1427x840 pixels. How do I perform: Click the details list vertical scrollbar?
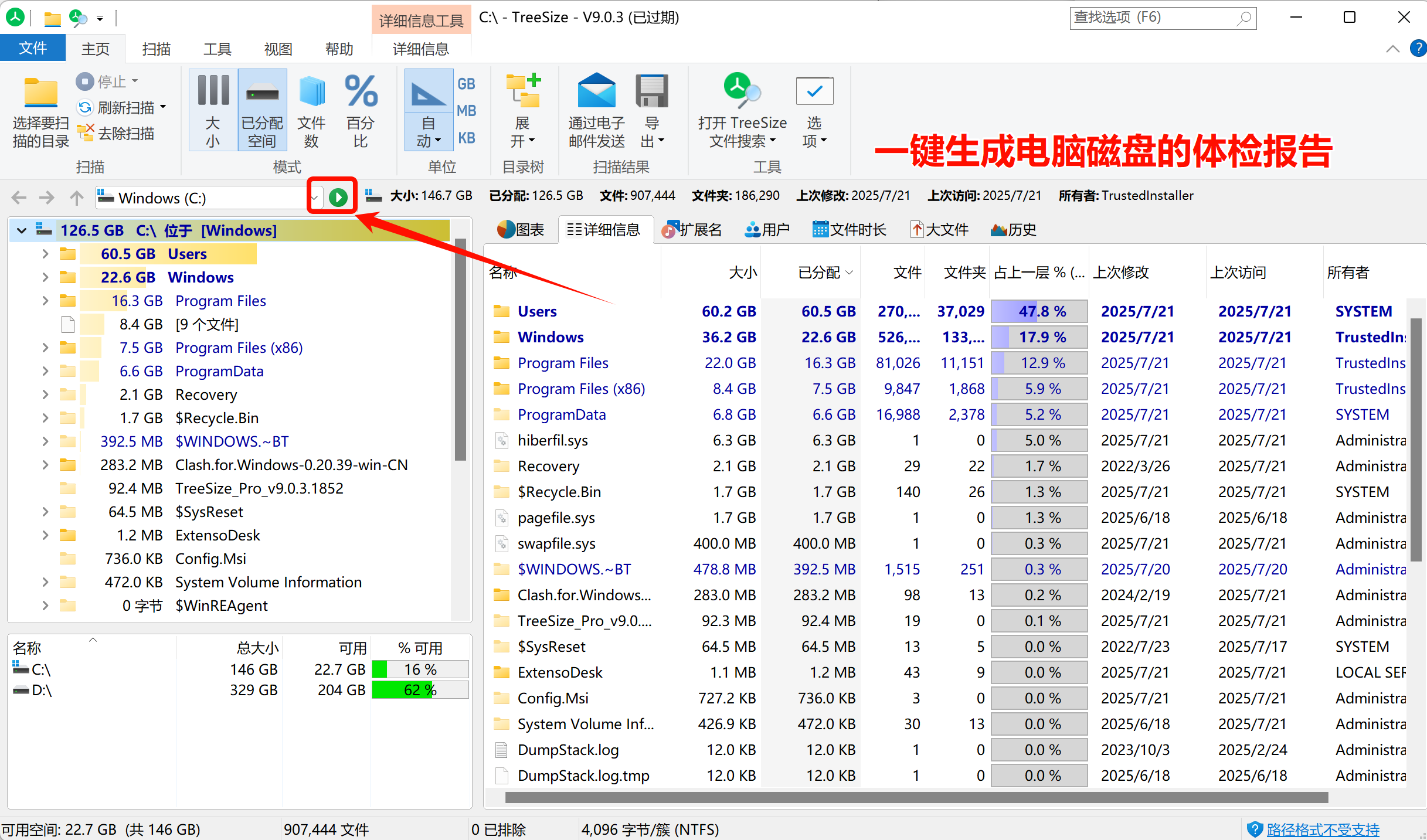[x=1416, y=440]
